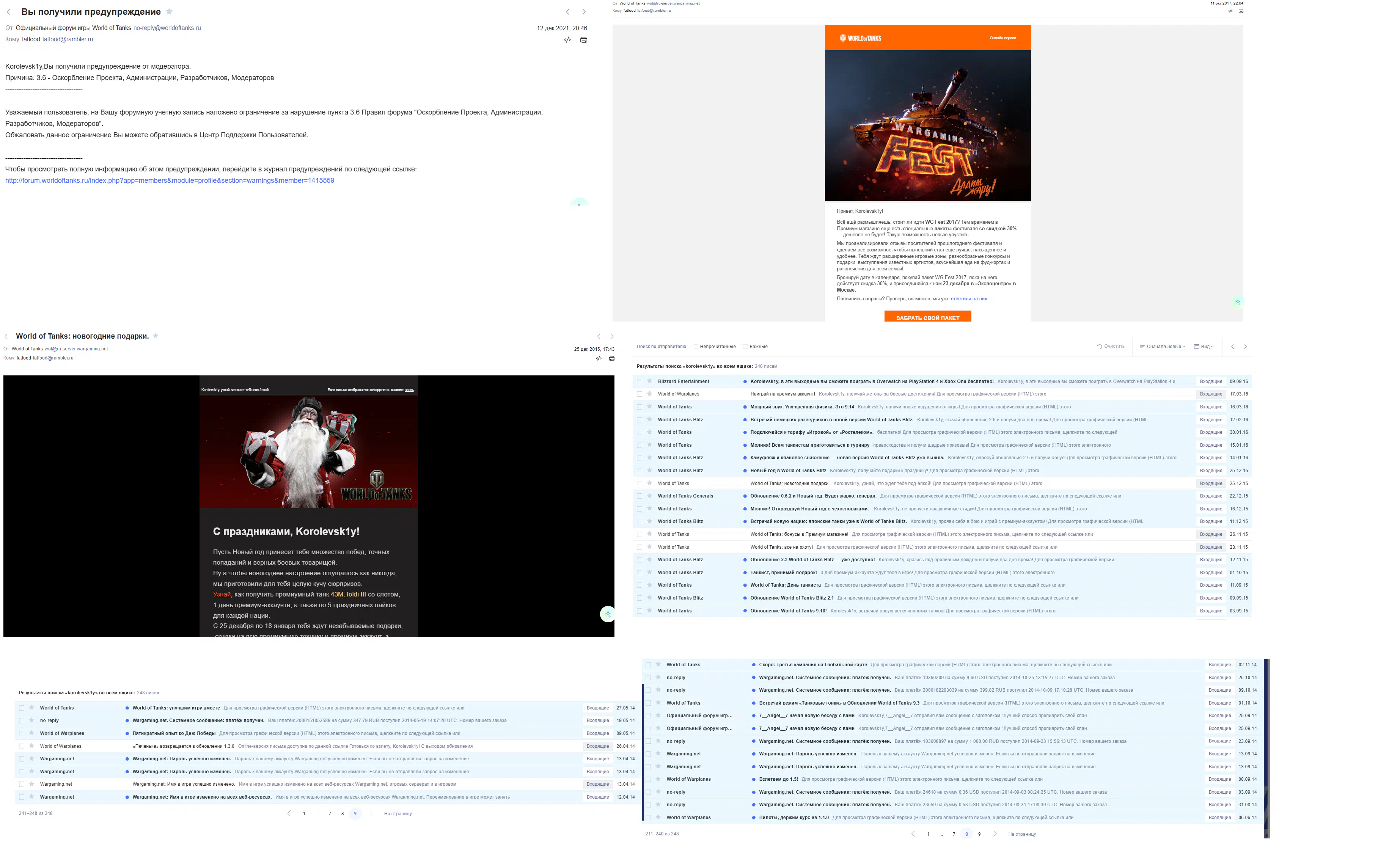Screen dimensions: 1400x846
Task: Click sender address no-reply@worldoftanks.ru
Action: coord(167,28)
